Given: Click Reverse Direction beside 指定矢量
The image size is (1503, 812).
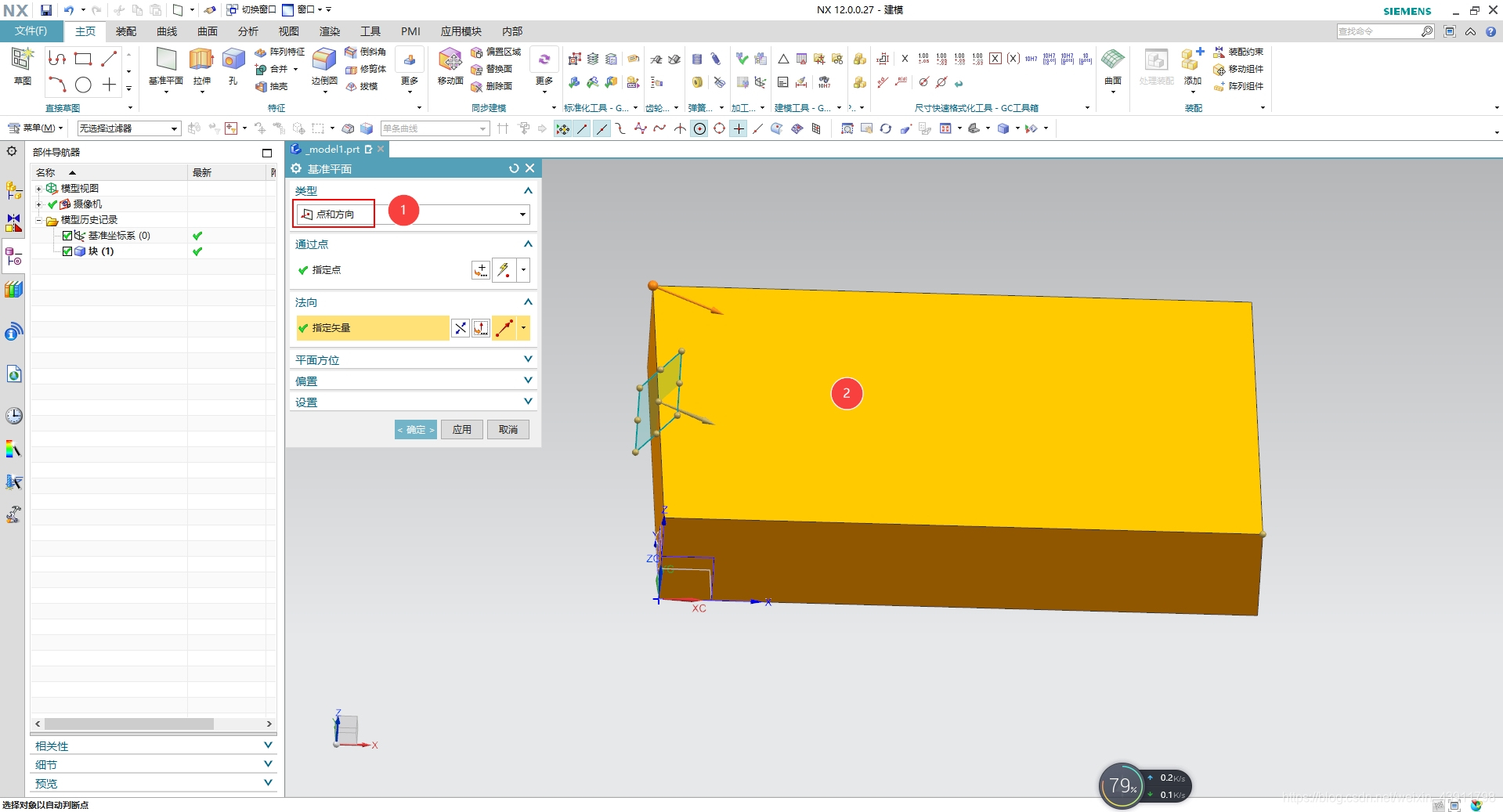Looking at the screenshot, I should tap(461, 328).
